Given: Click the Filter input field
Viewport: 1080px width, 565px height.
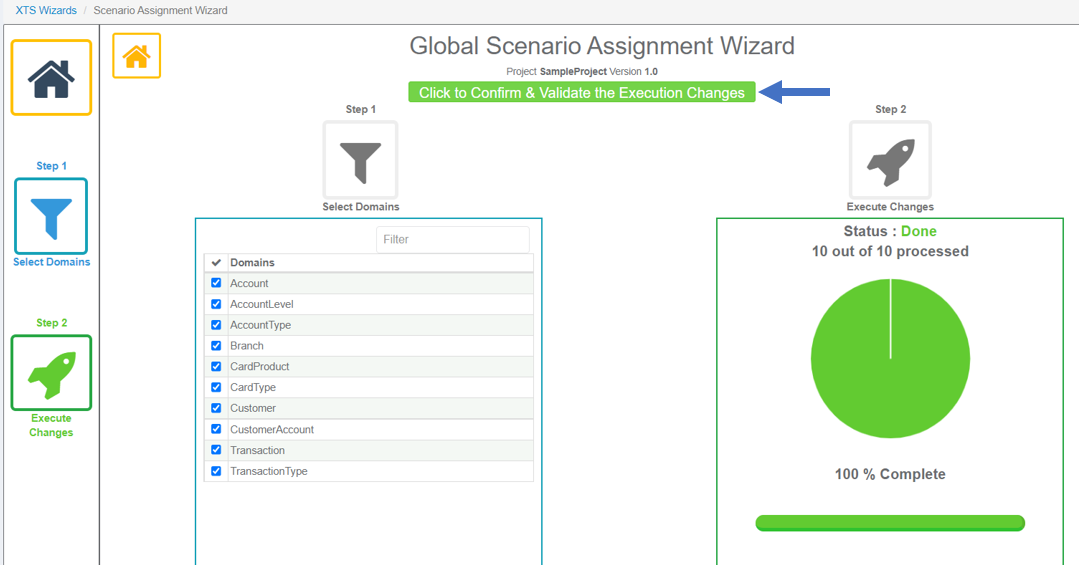Looking at the screenshot, I should point(453,239).
